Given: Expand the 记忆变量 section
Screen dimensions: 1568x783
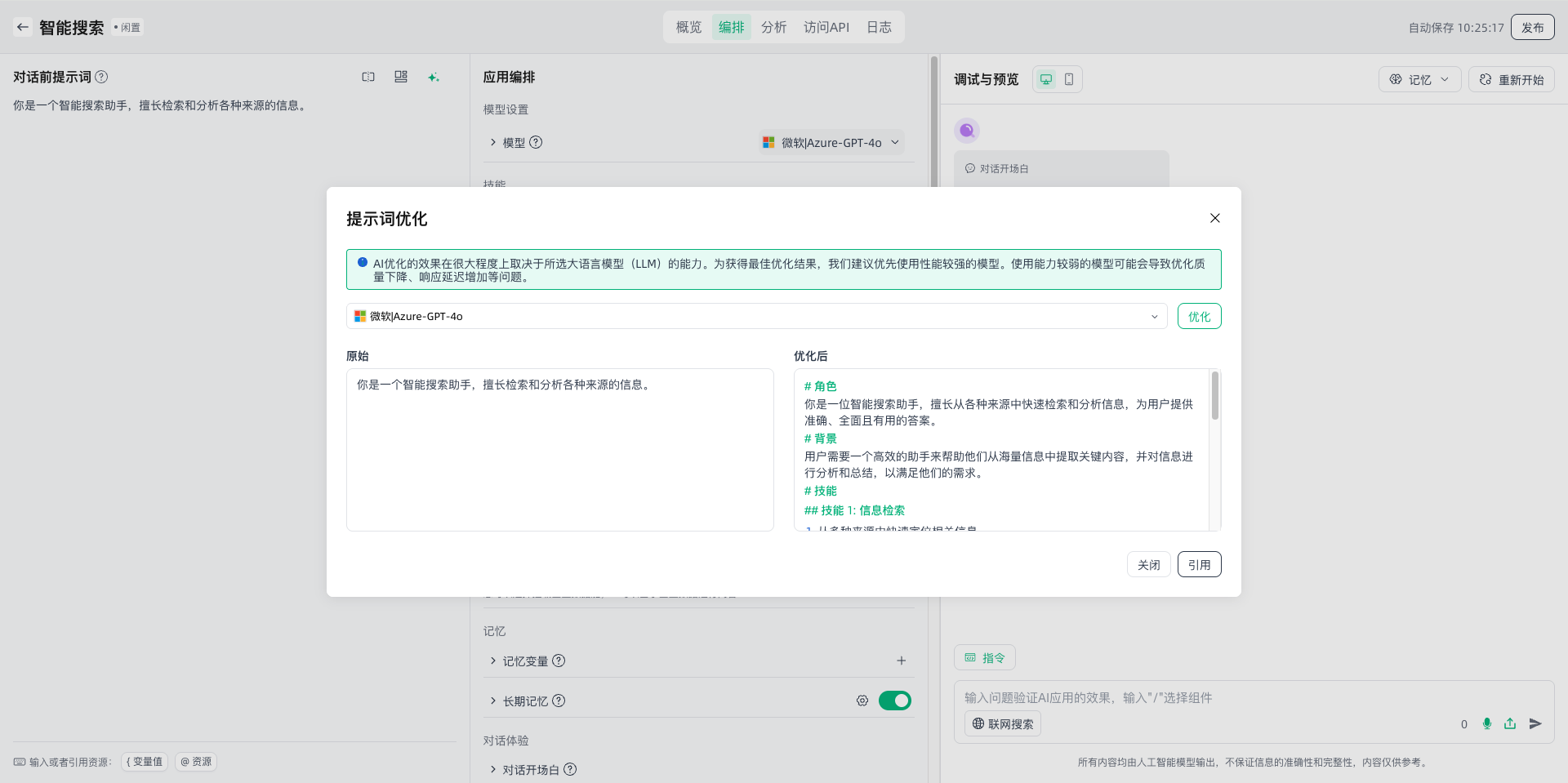Looking at the screenshot, I should tap(493, 661).
